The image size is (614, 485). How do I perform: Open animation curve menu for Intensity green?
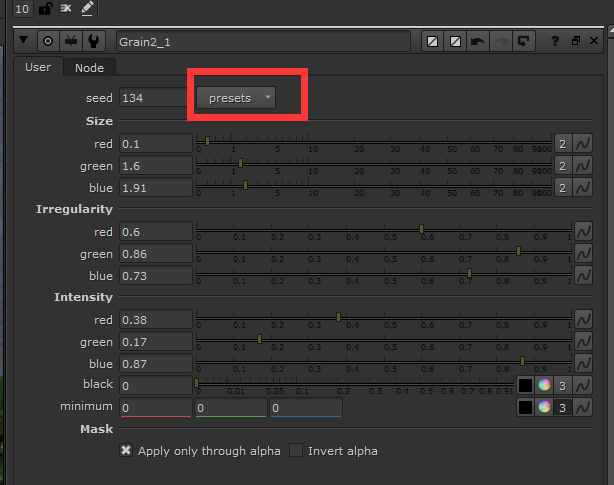(x=583, y=341)
